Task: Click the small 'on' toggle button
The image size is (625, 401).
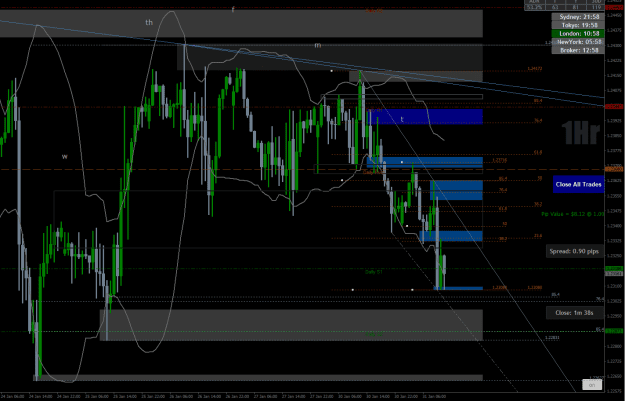Action: 592,385
